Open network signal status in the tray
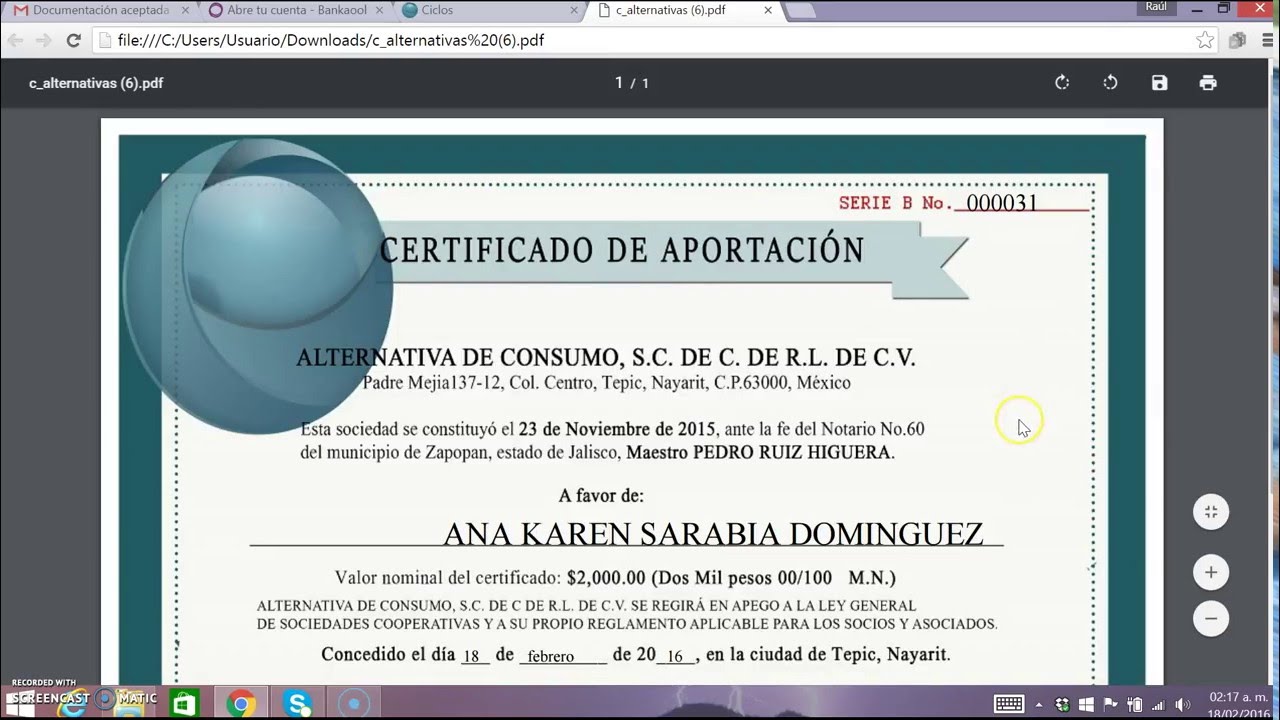The height and width of the screenshot is (720, 1280). (x=1158, y=704)
